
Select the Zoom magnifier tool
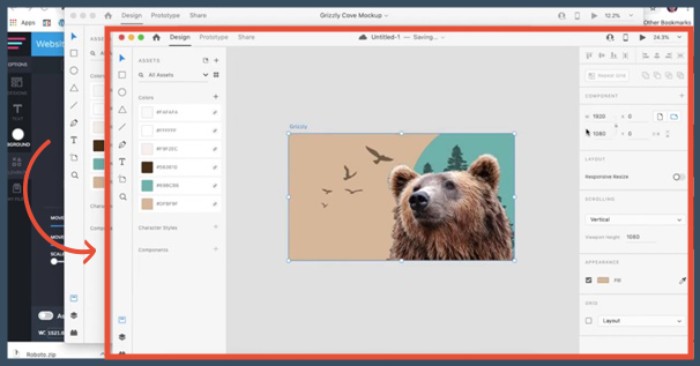coord(123,196)
